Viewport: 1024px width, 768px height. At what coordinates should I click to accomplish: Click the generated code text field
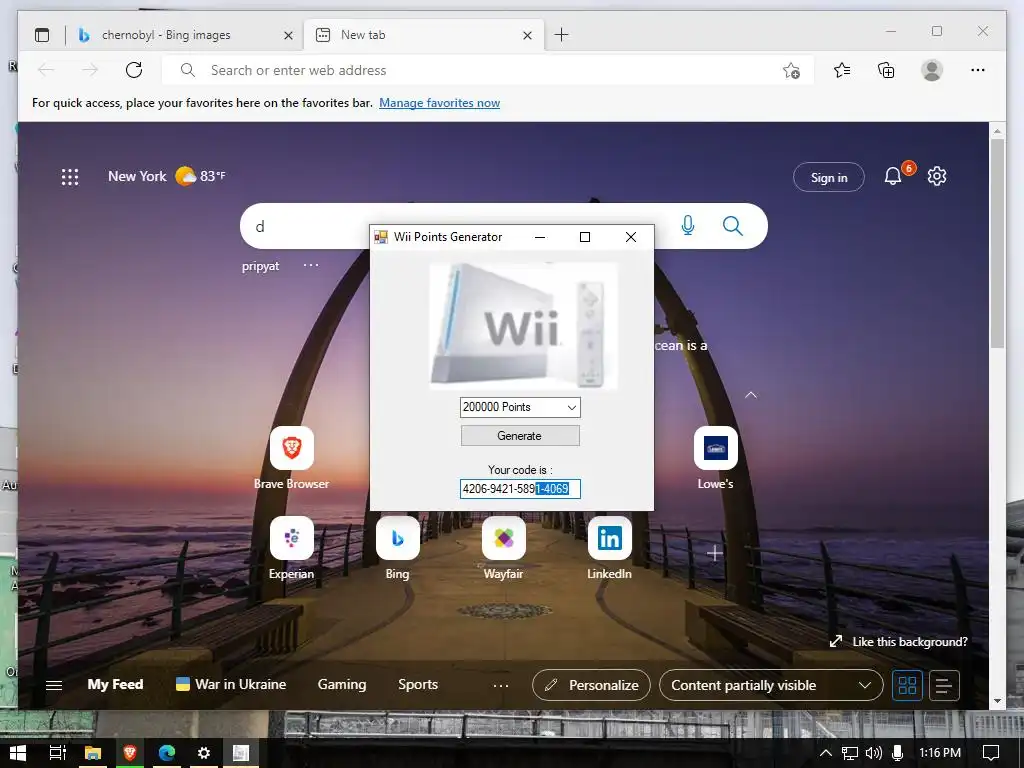coord(520,488)
